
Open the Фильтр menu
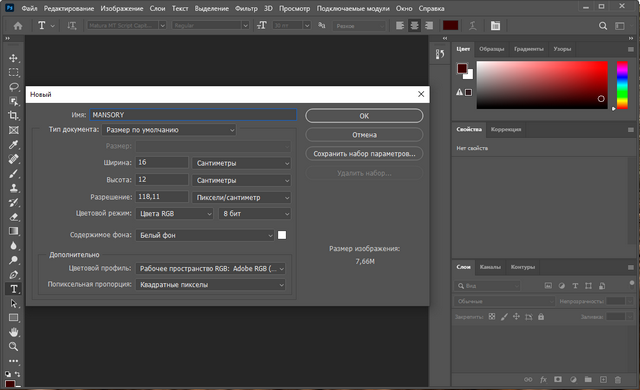coord(246,8)
